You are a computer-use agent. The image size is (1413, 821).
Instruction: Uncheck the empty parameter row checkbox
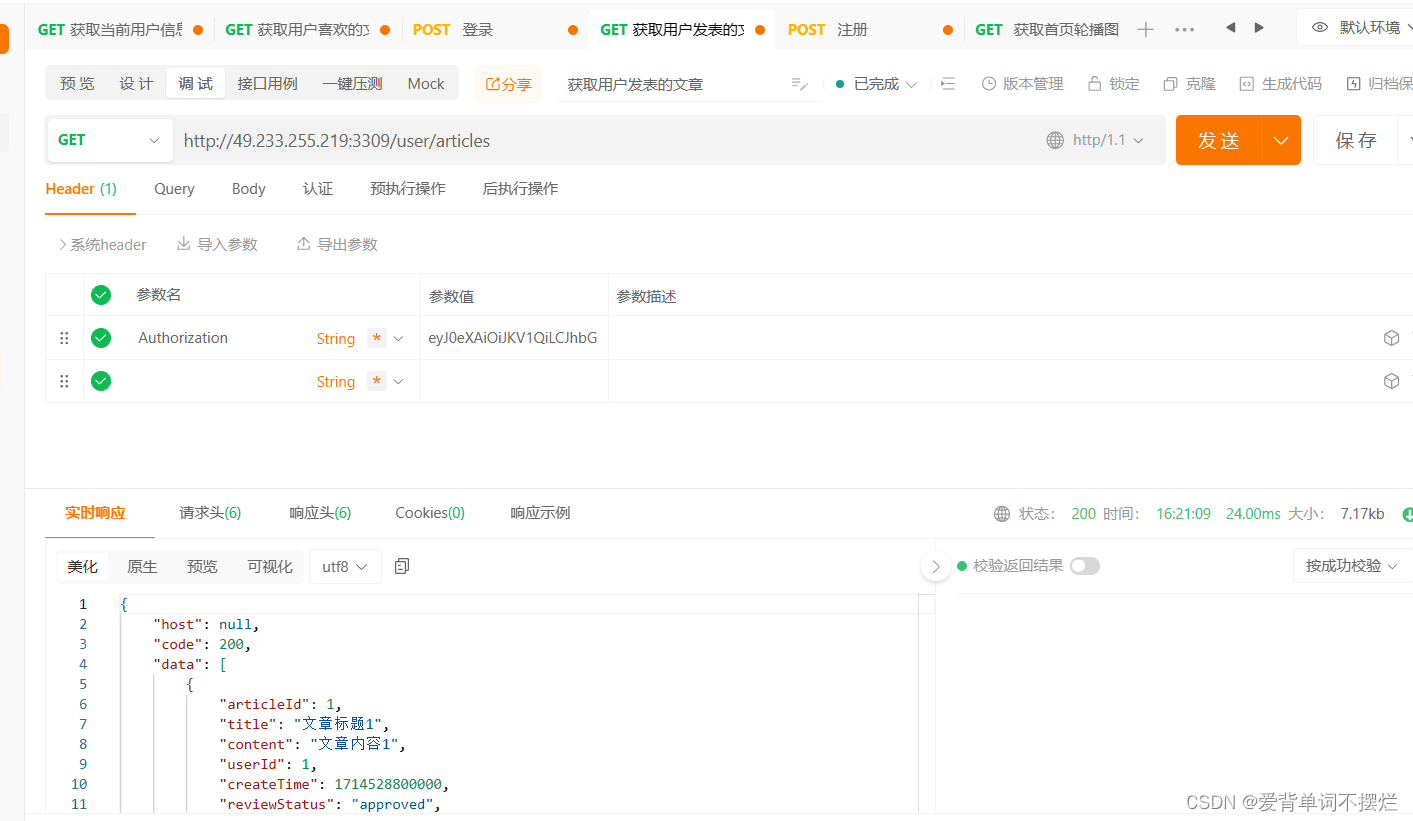[x=101, y=381]
